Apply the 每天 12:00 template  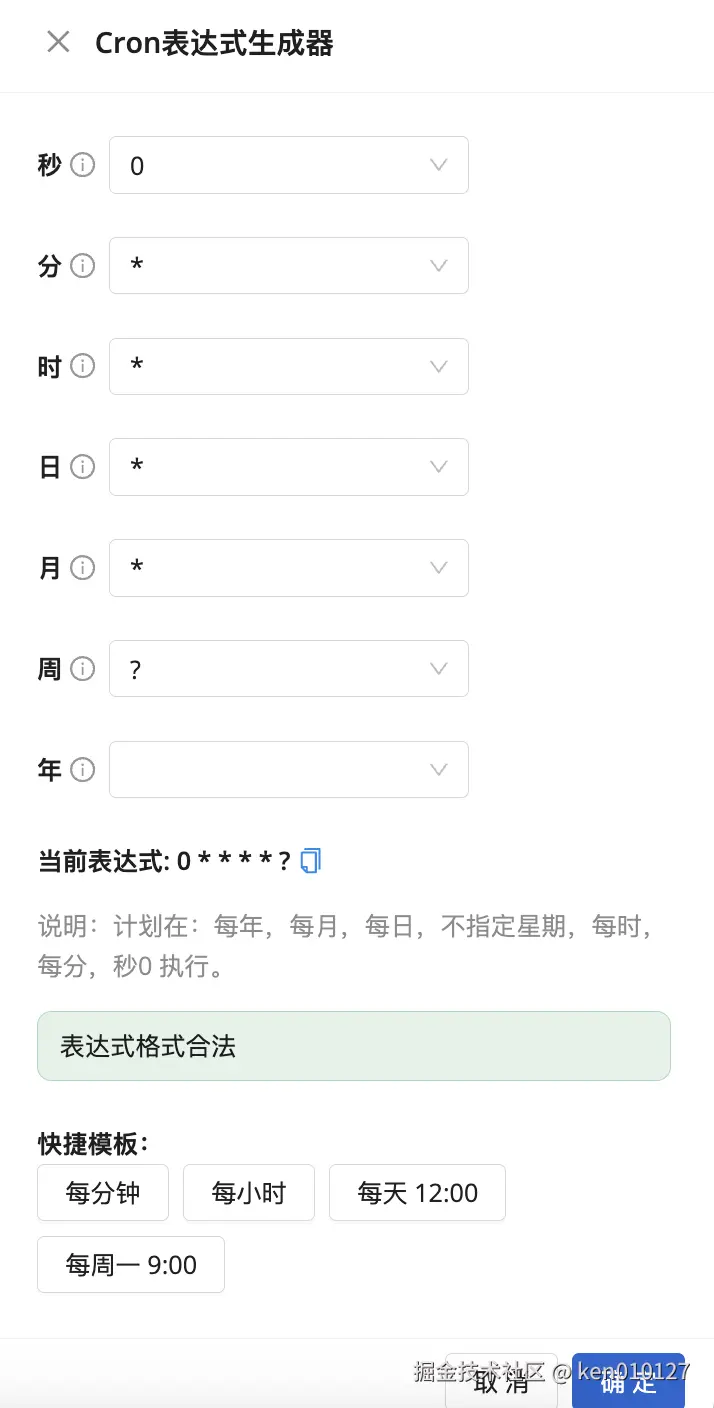[417, 1192]
